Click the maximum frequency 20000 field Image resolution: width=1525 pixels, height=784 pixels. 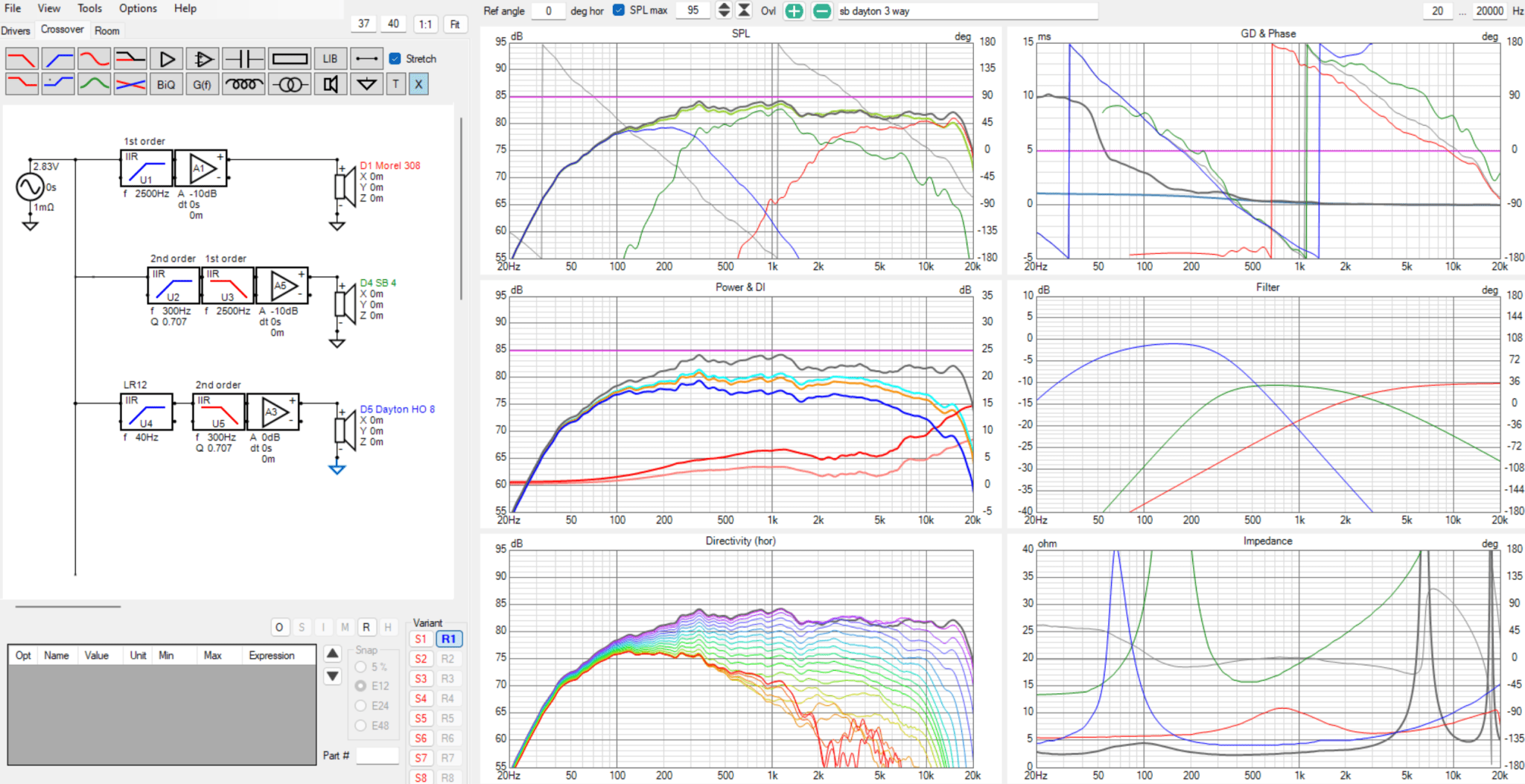pyautogui.click(x=1489, y=10)
